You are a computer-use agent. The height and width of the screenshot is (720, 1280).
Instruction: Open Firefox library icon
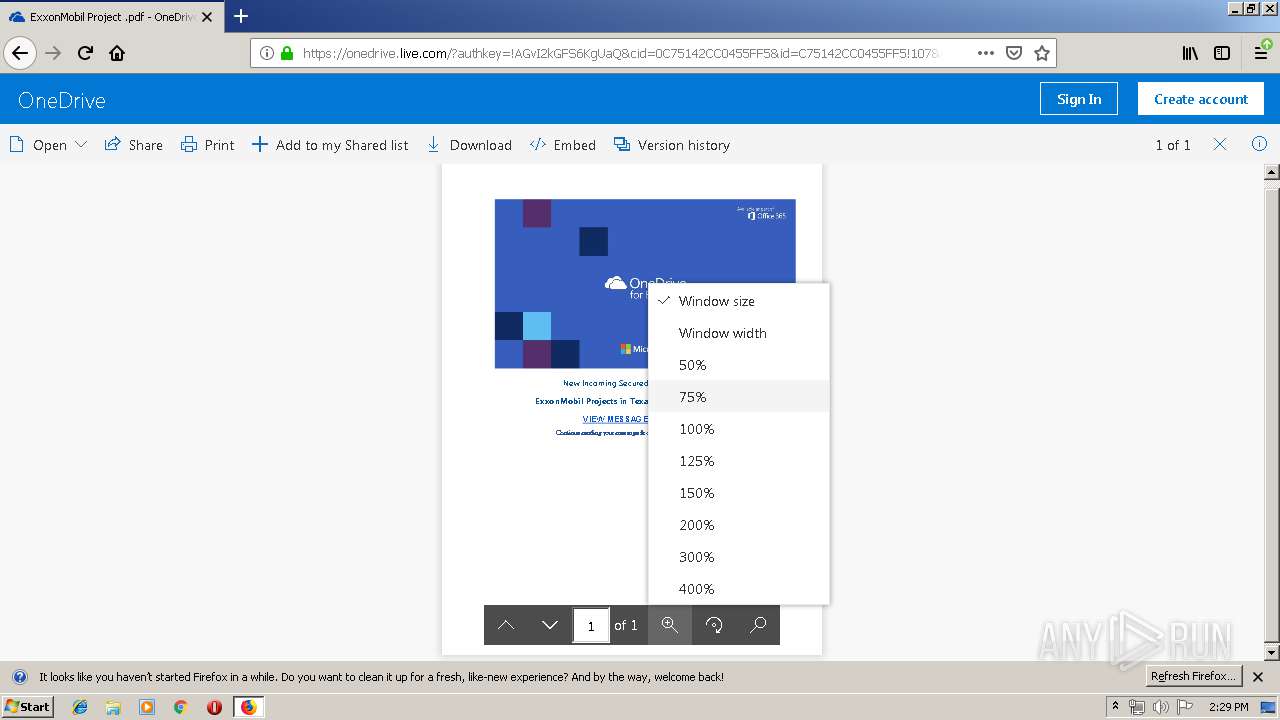pyautogui.click(x=1190, y=53)
